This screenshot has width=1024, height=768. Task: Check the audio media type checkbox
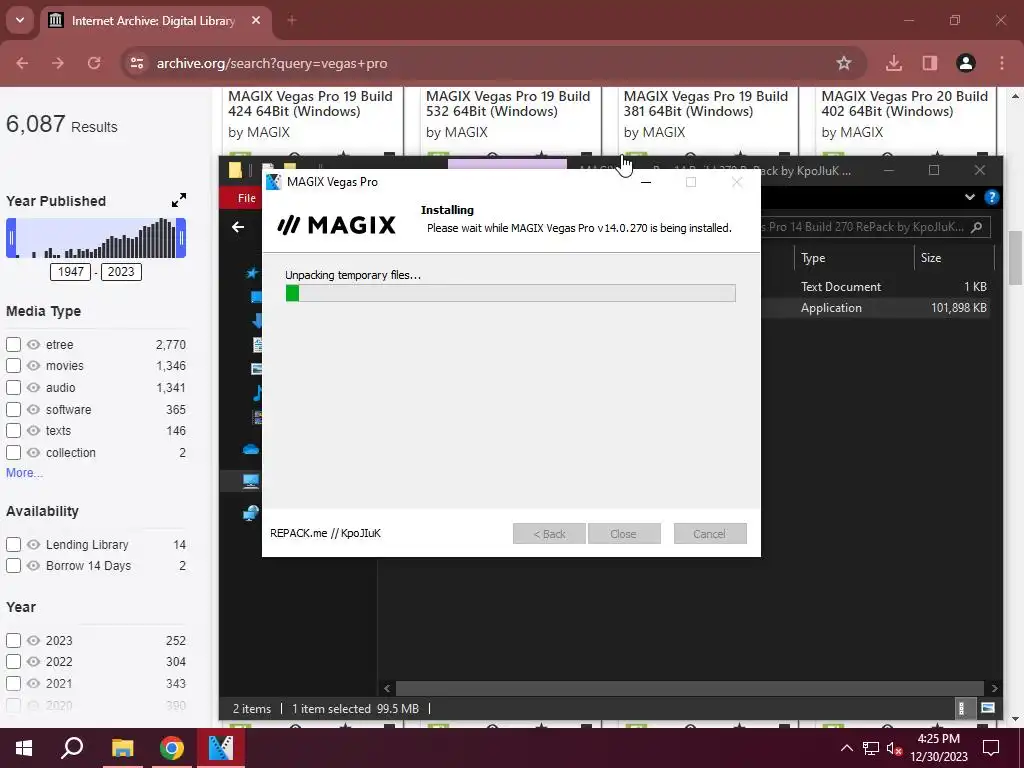tap(13, 387)
